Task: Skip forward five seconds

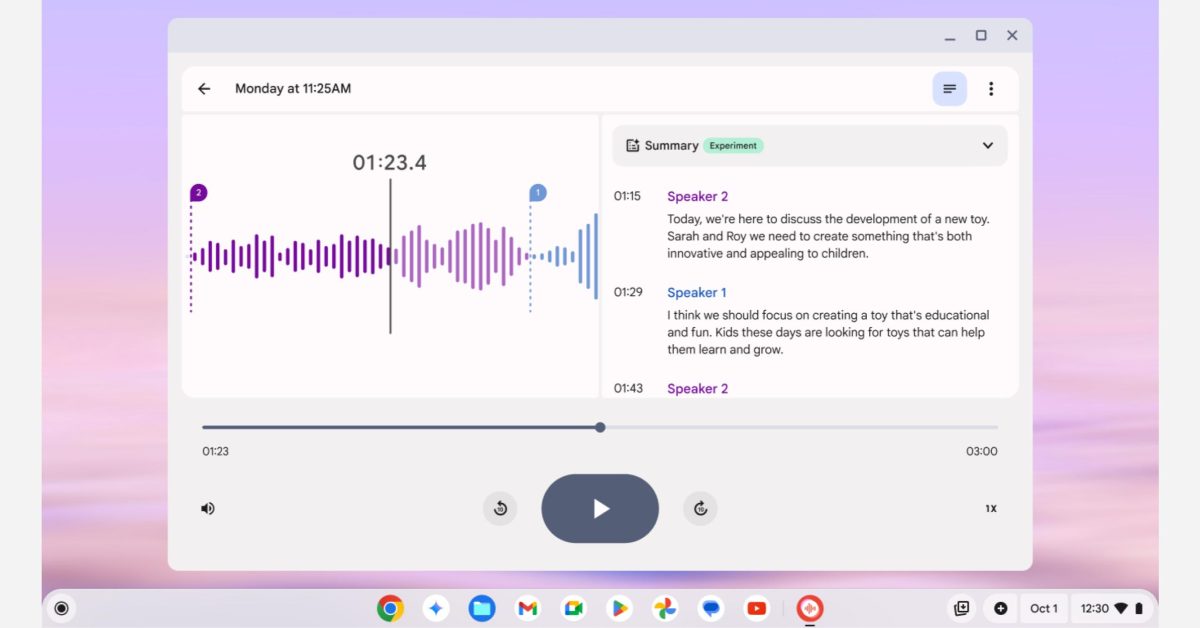Action: [x=700, y=508]
